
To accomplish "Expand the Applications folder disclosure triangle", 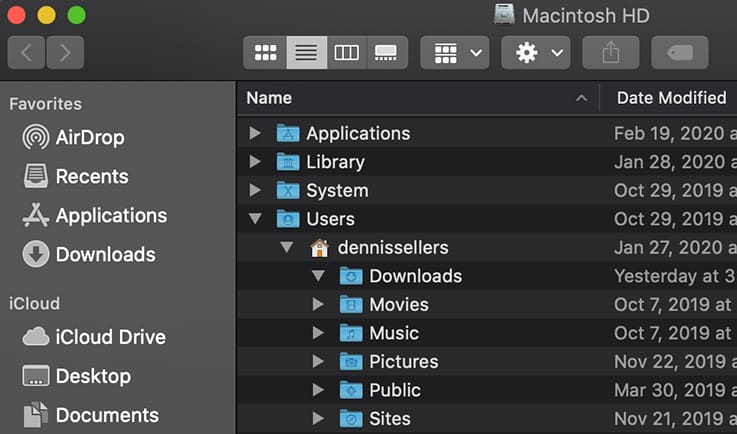I will point(255,133).
